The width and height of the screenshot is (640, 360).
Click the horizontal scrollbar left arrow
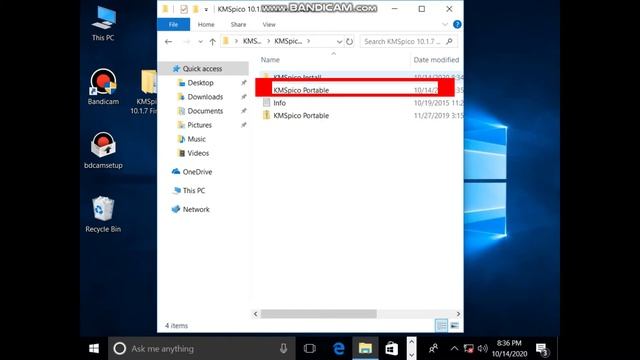256,313
